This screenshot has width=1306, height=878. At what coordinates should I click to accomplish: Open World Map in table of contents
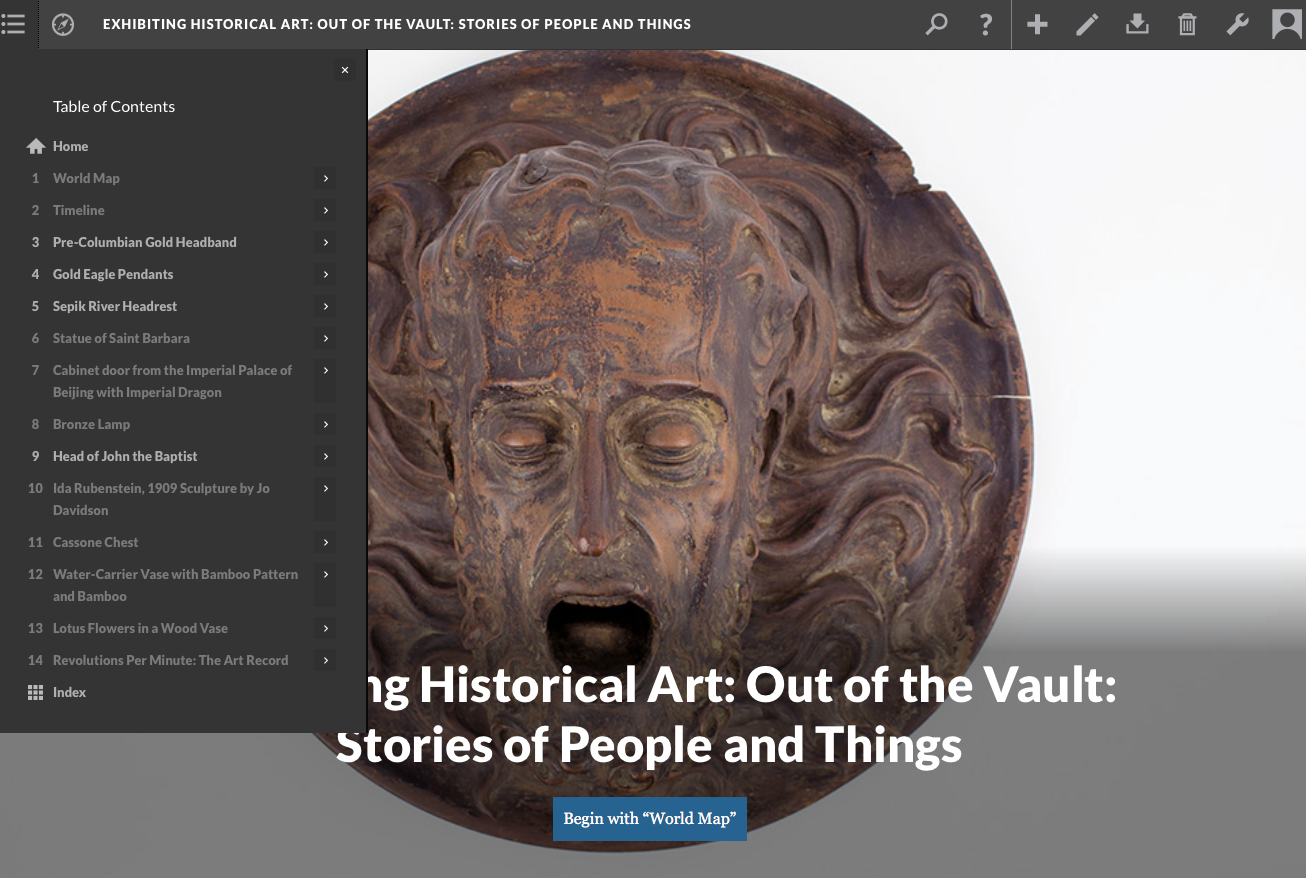pos(86,178)
